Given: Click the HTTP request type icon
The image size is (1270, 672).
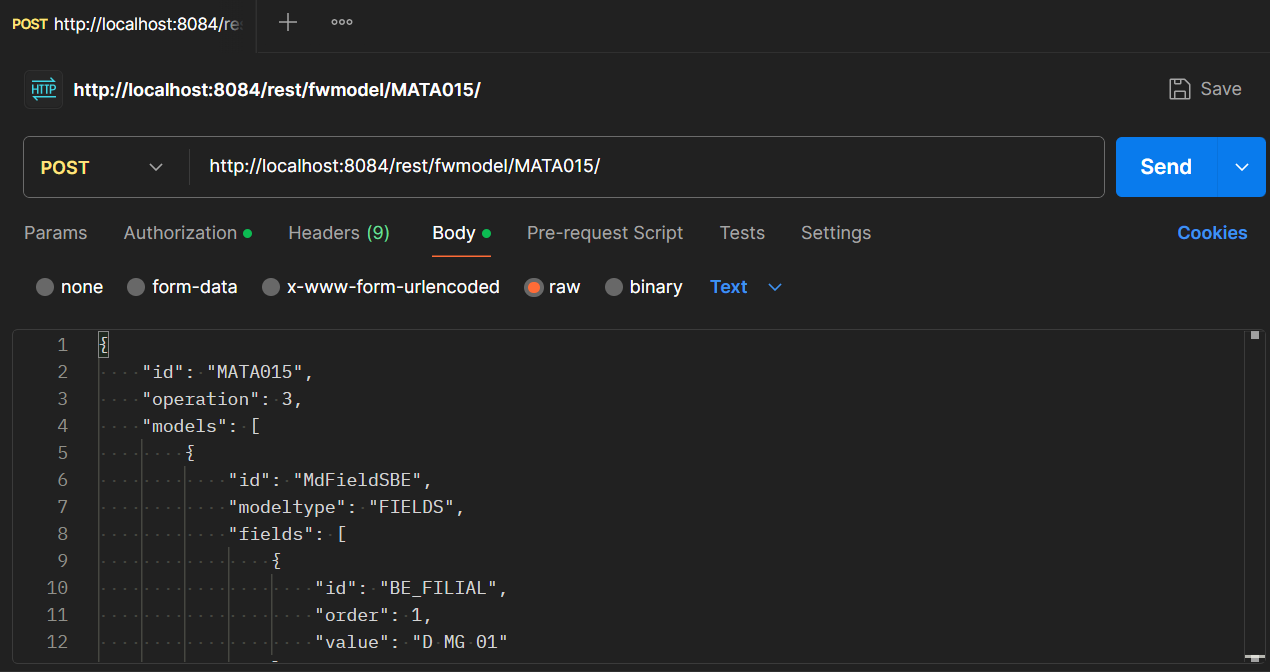Looking at the screenshot, I should click(44, 89).
